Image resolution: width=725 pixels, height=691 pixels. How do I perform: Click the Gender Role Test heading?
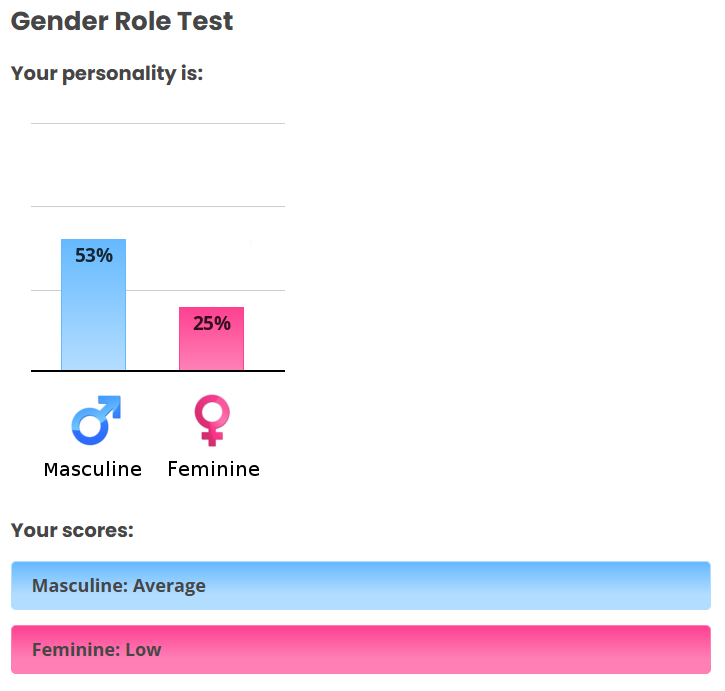click(x=121, y=23)
